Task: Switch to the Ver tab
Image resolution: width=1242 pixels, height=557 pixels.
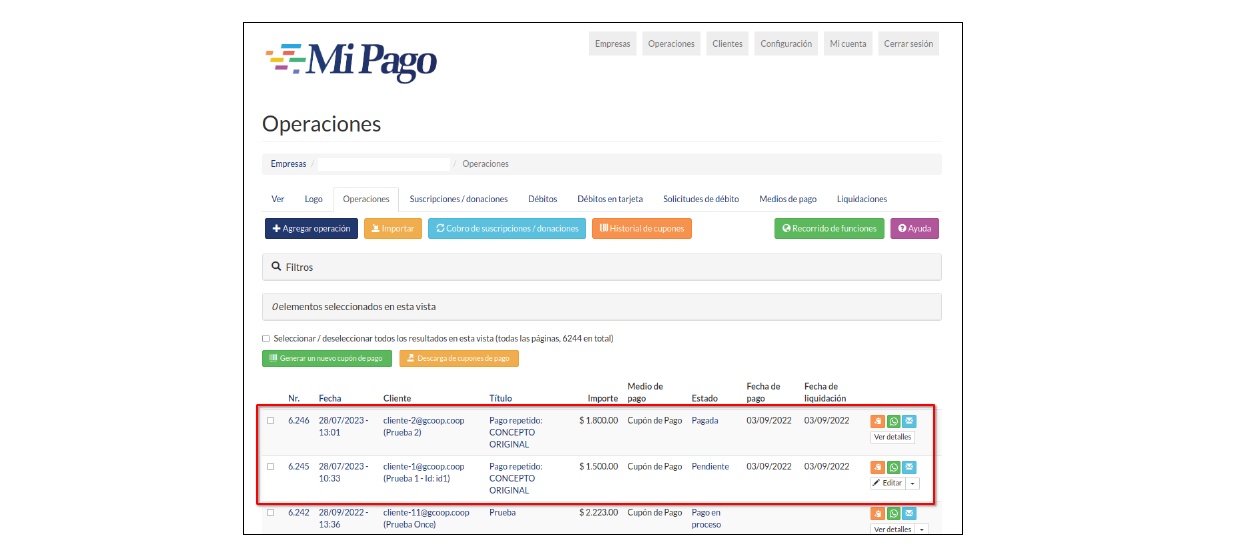Action: coord(278,199)
